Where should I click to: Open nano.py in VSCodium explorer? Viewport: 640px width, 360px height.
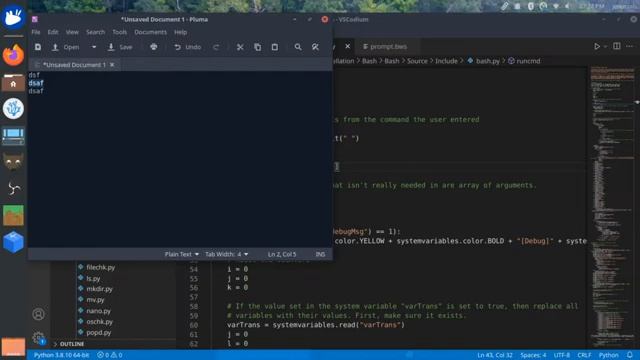pyautogui.click(x=98, y=311)
